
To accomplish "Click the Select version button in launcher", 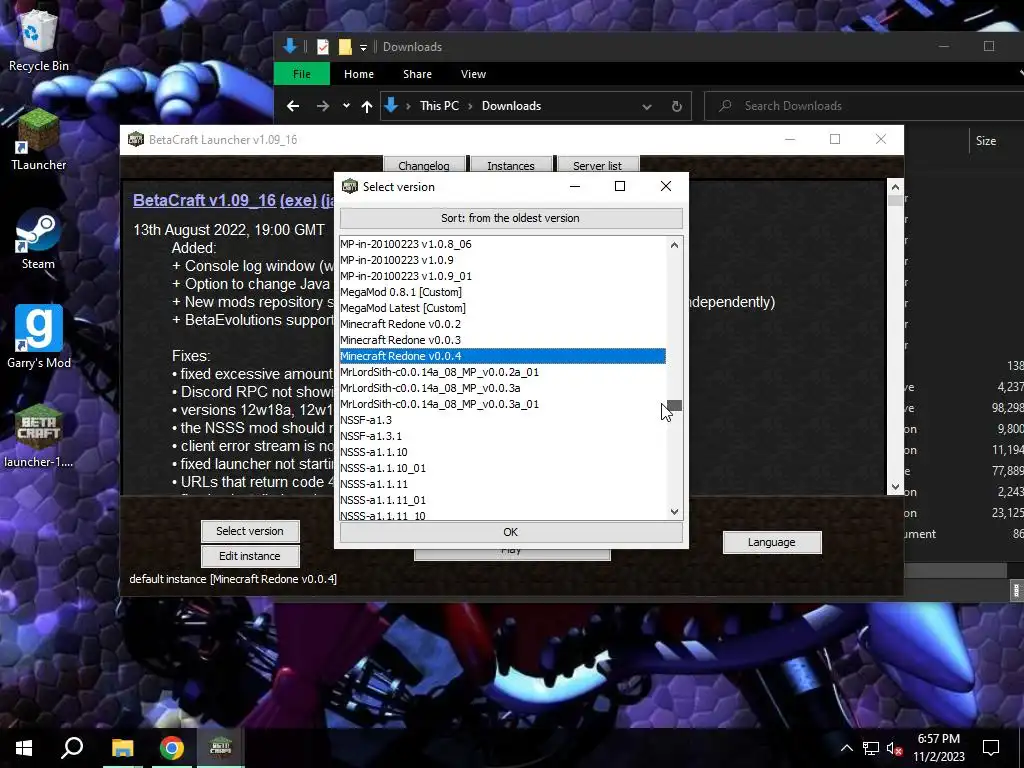I will [250, 531].
